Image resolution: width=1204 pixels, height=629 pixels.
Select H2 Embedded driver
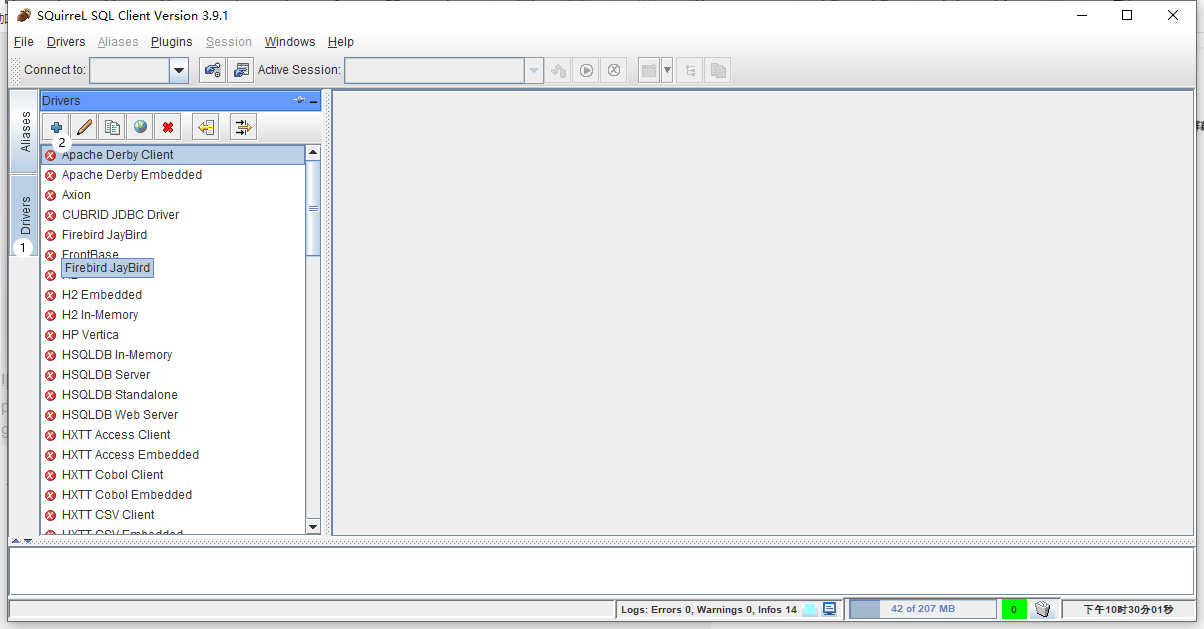click(x=173, y=295)
